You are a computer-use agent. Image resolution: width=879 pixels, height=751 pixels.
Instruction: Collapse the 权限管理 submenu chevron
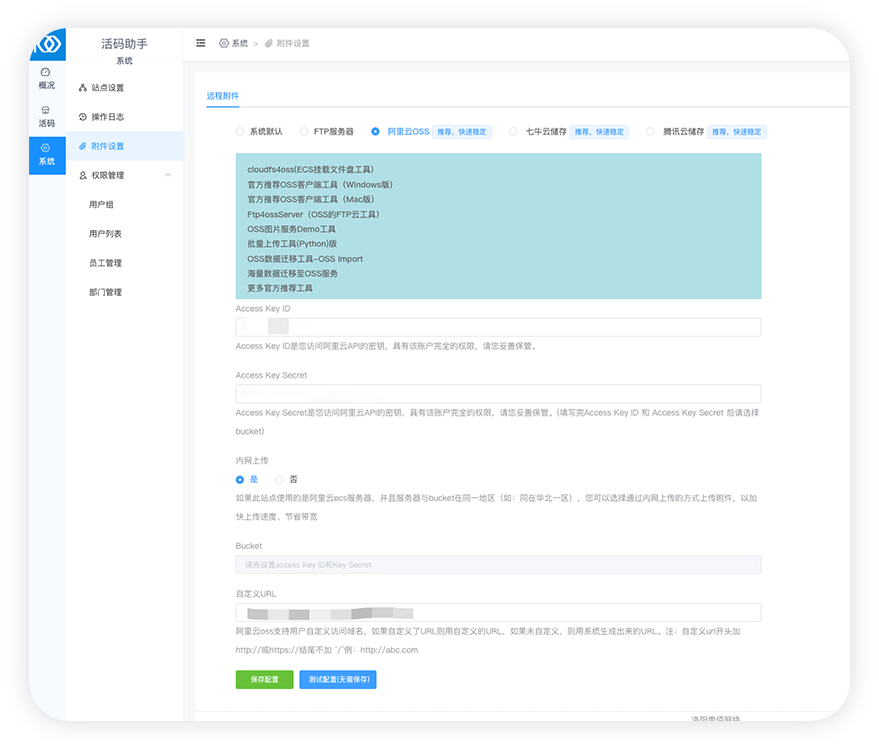coord(168,175)
